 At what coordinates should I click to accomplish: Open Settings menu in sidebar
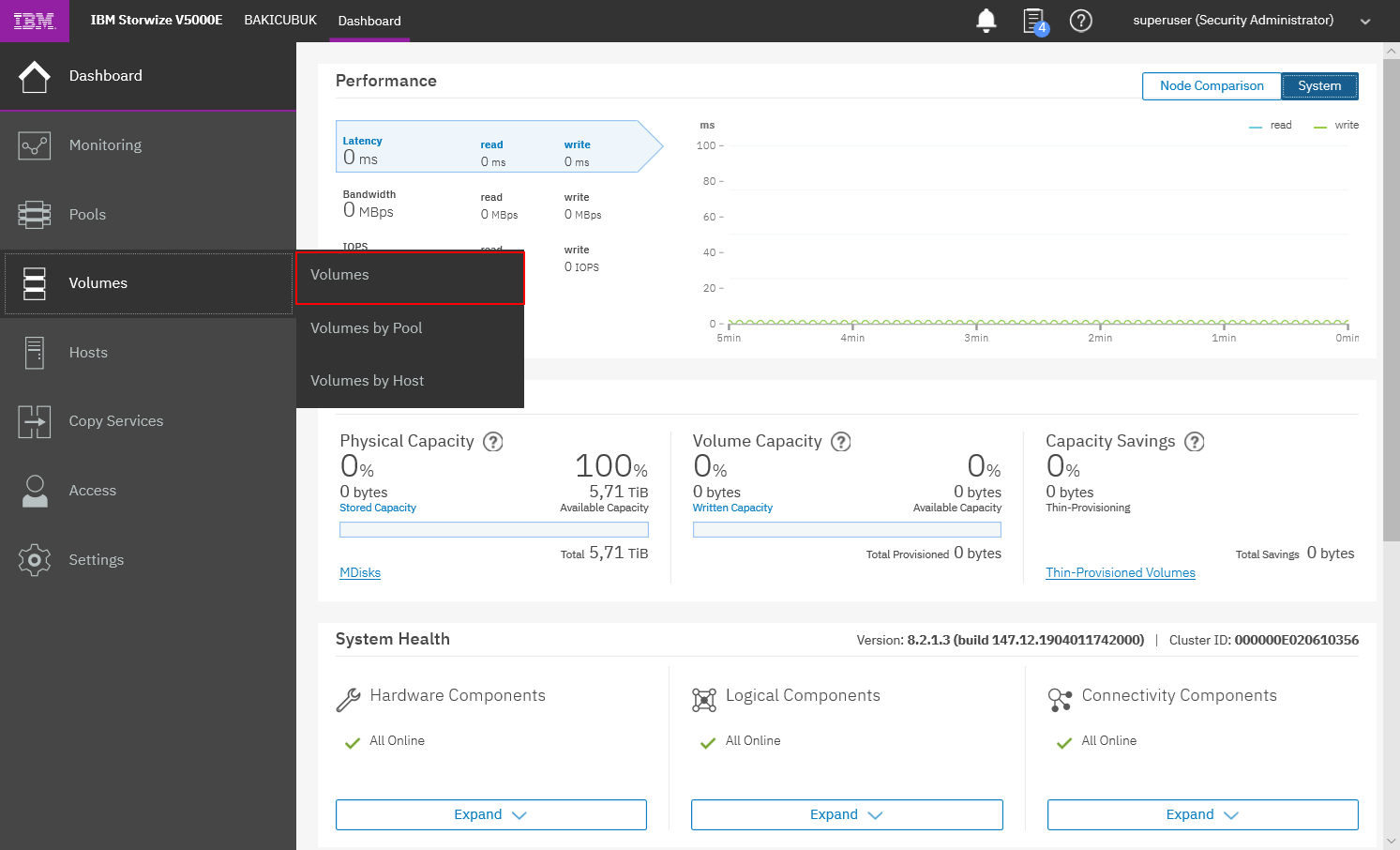[148, 560]
